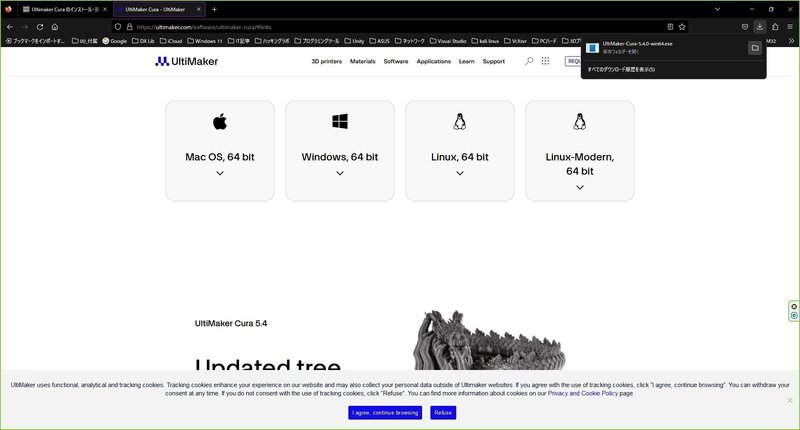Open the nine-dot apps grid icon

tap(545, 61)
